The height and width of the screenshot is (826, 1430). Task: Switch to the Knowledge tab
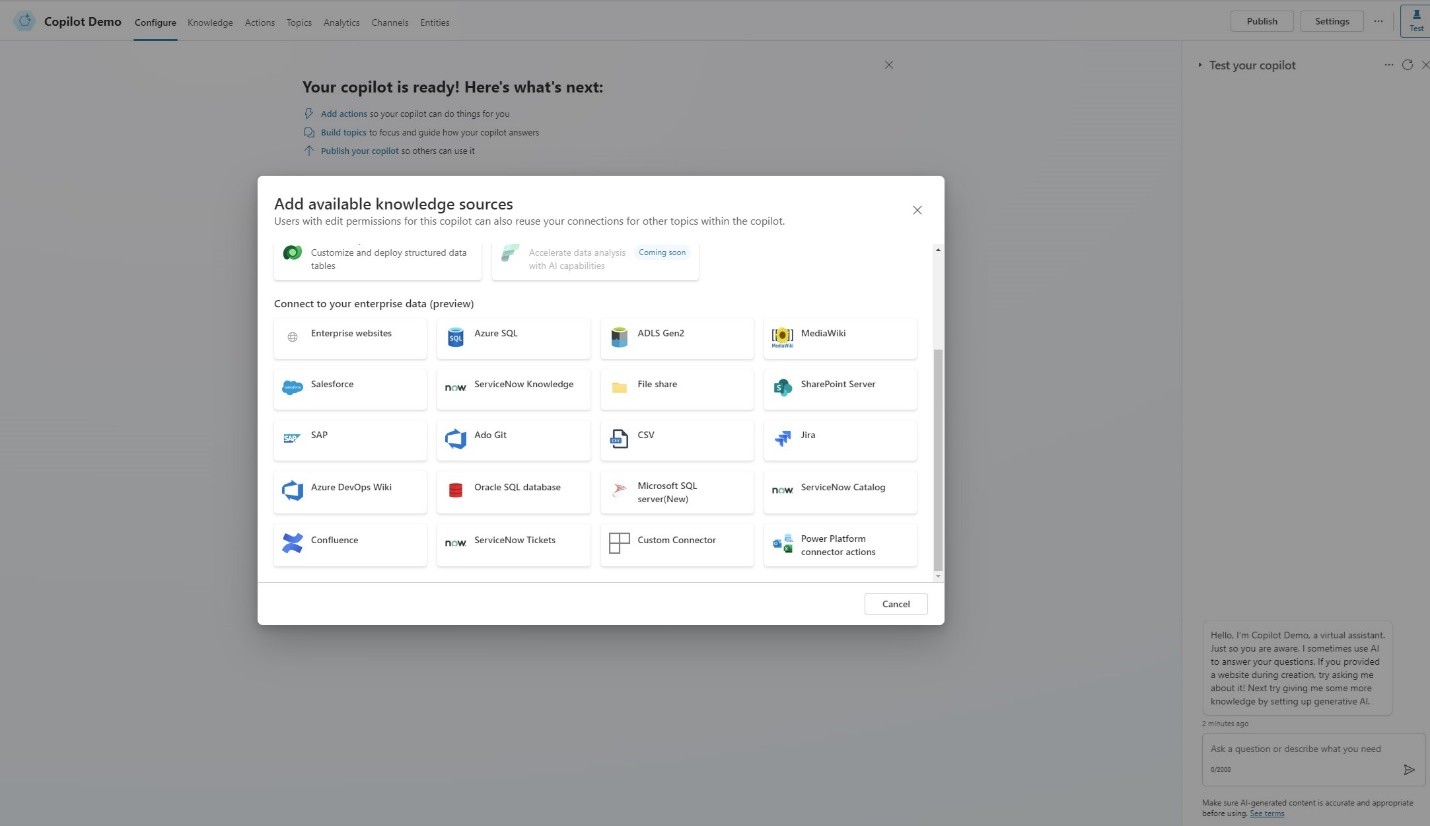pyautogui.click(x=210, y=22)
